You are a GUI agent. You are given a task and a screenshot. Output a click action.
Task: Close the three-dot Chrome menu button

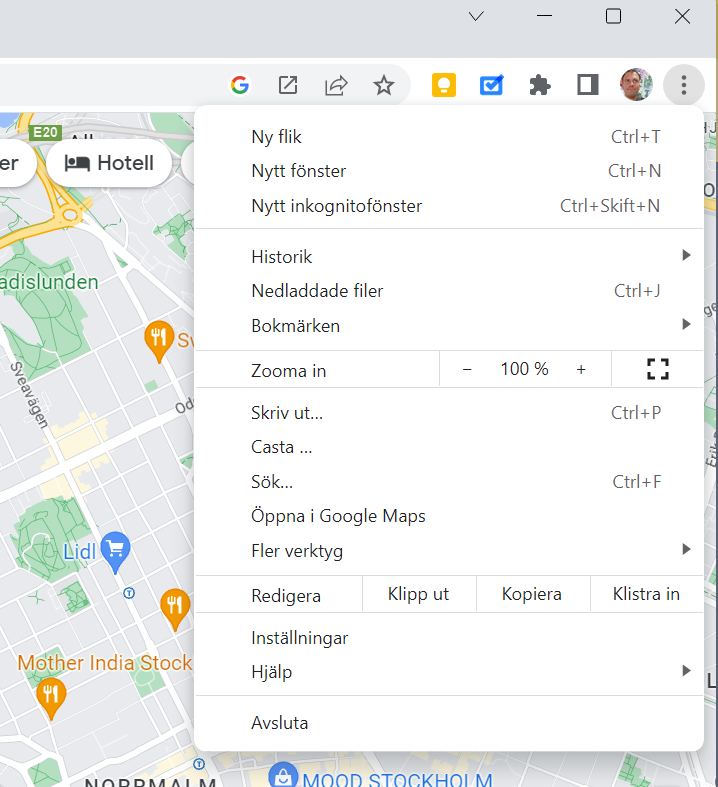684,86
